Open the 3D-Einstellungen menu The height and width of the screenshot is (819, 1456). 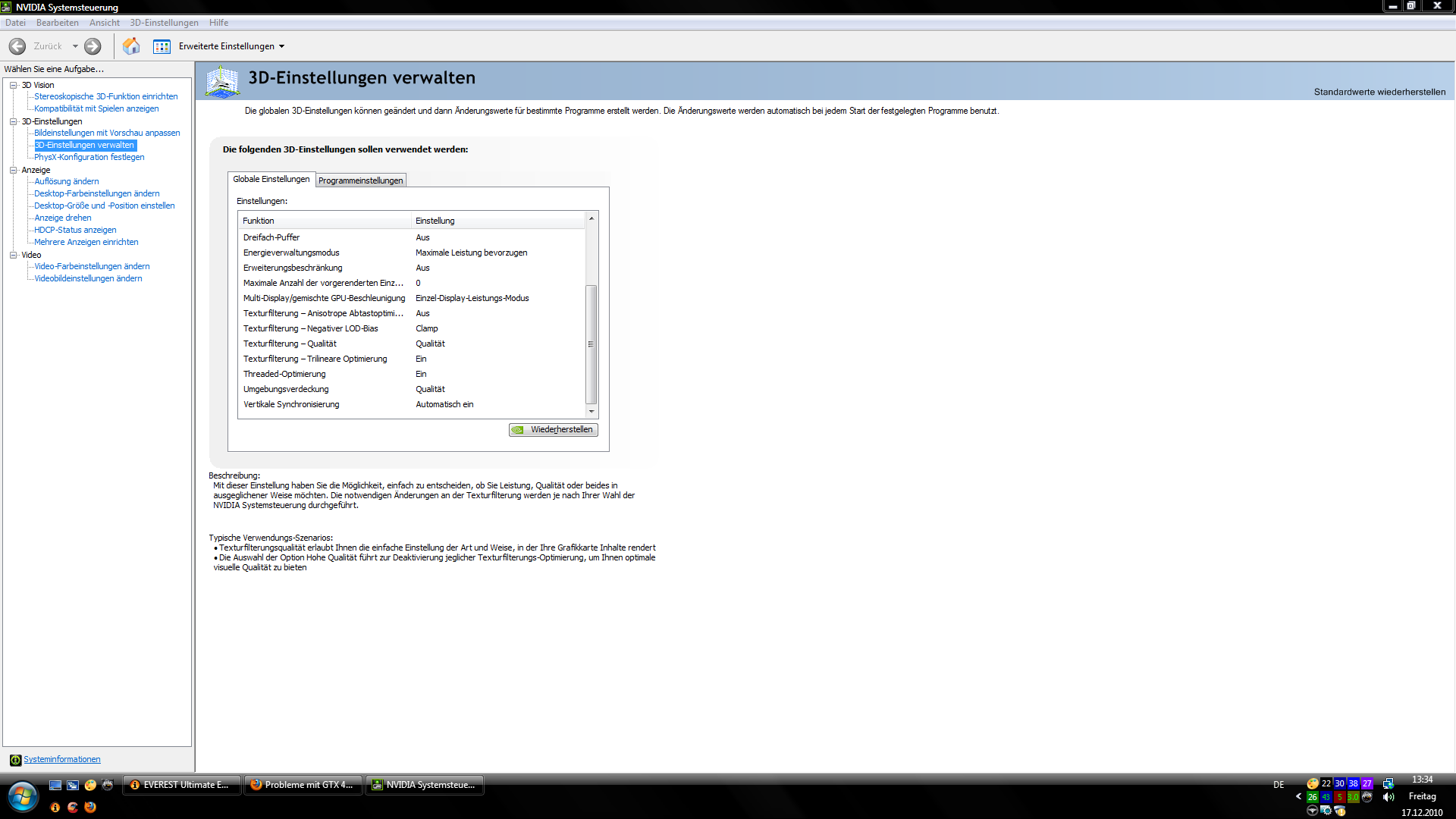164,23
